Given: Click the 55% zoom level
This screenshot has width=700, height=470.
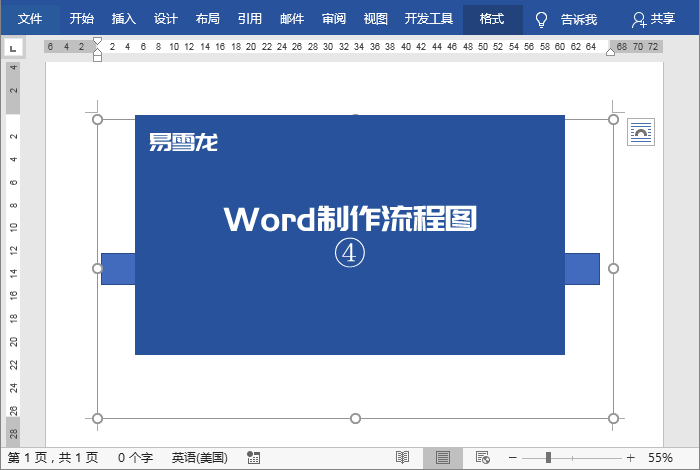Looking at the screenshot, I should tap(660, 458).
